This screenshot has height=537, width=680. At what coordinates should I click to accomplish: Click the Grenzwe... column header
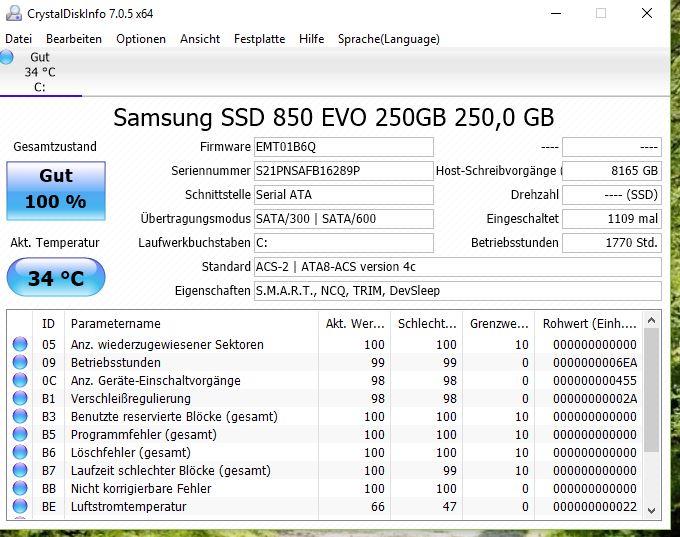(x=498, y=324)
